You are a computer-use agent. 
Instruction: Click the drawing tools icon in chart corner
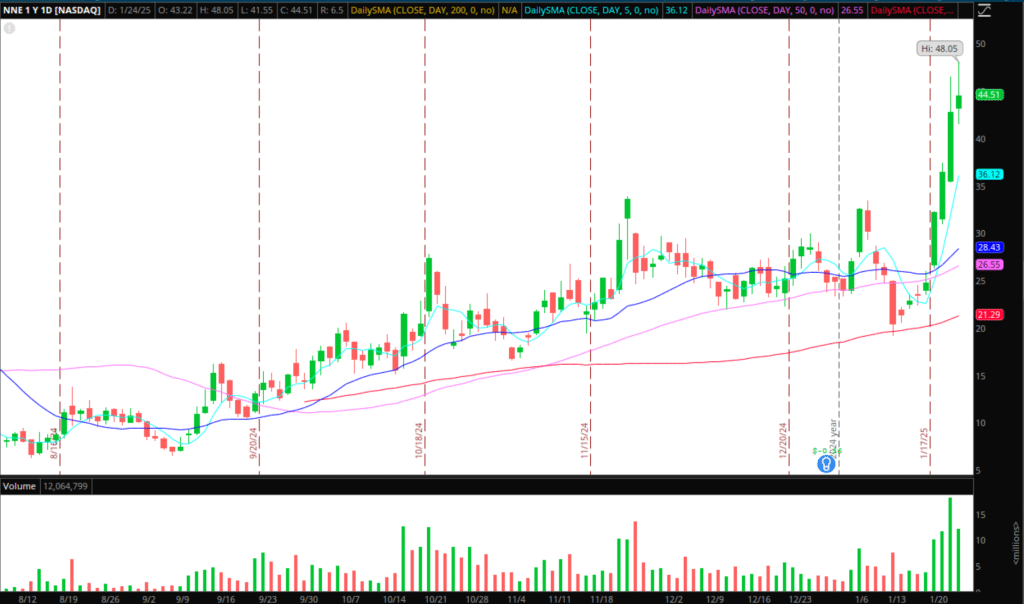[984, 10]
